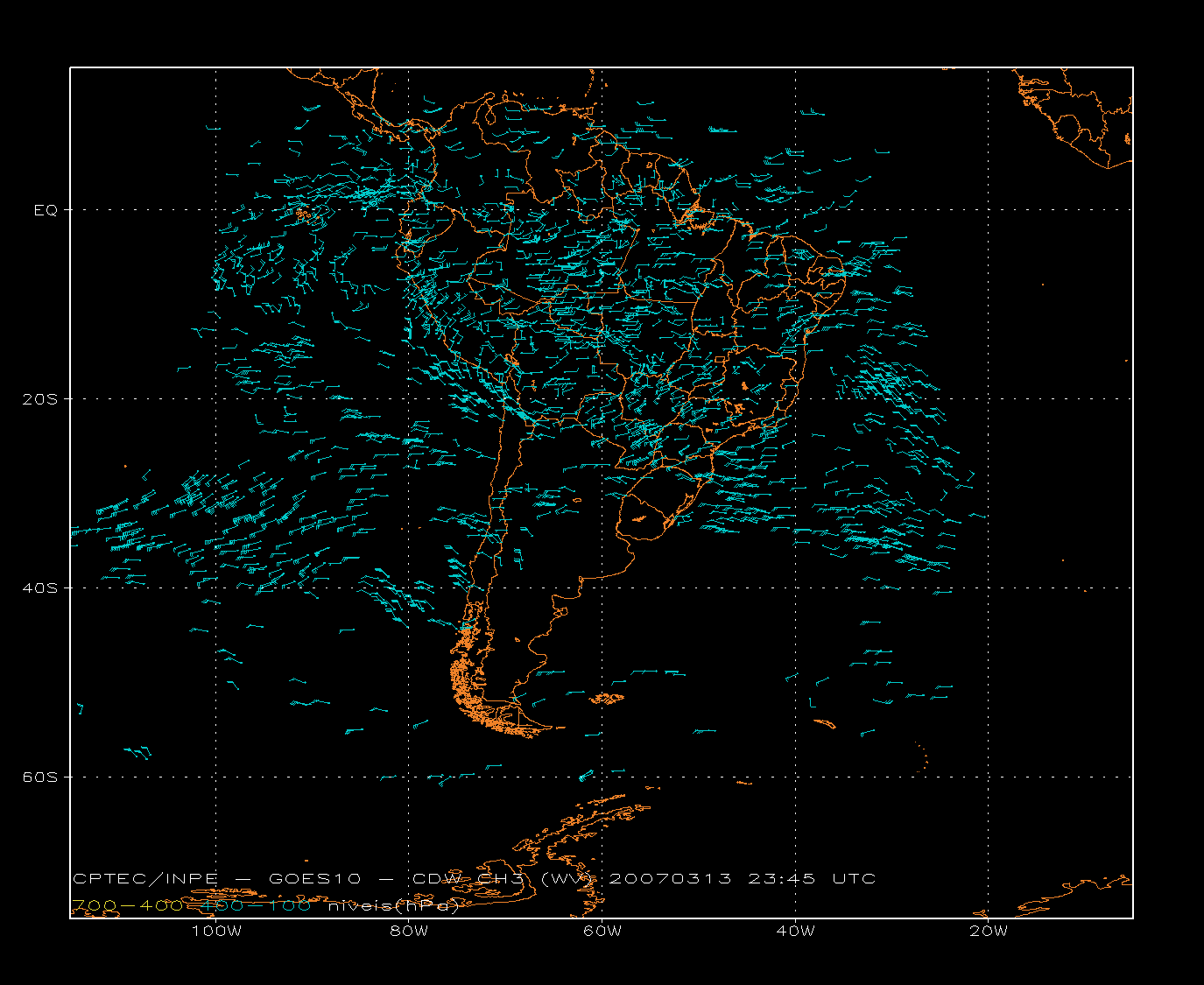Screen dimensions: 1204x985
Task: Click the niveis(hPa) legend label
Action: (x=394, y=905)
